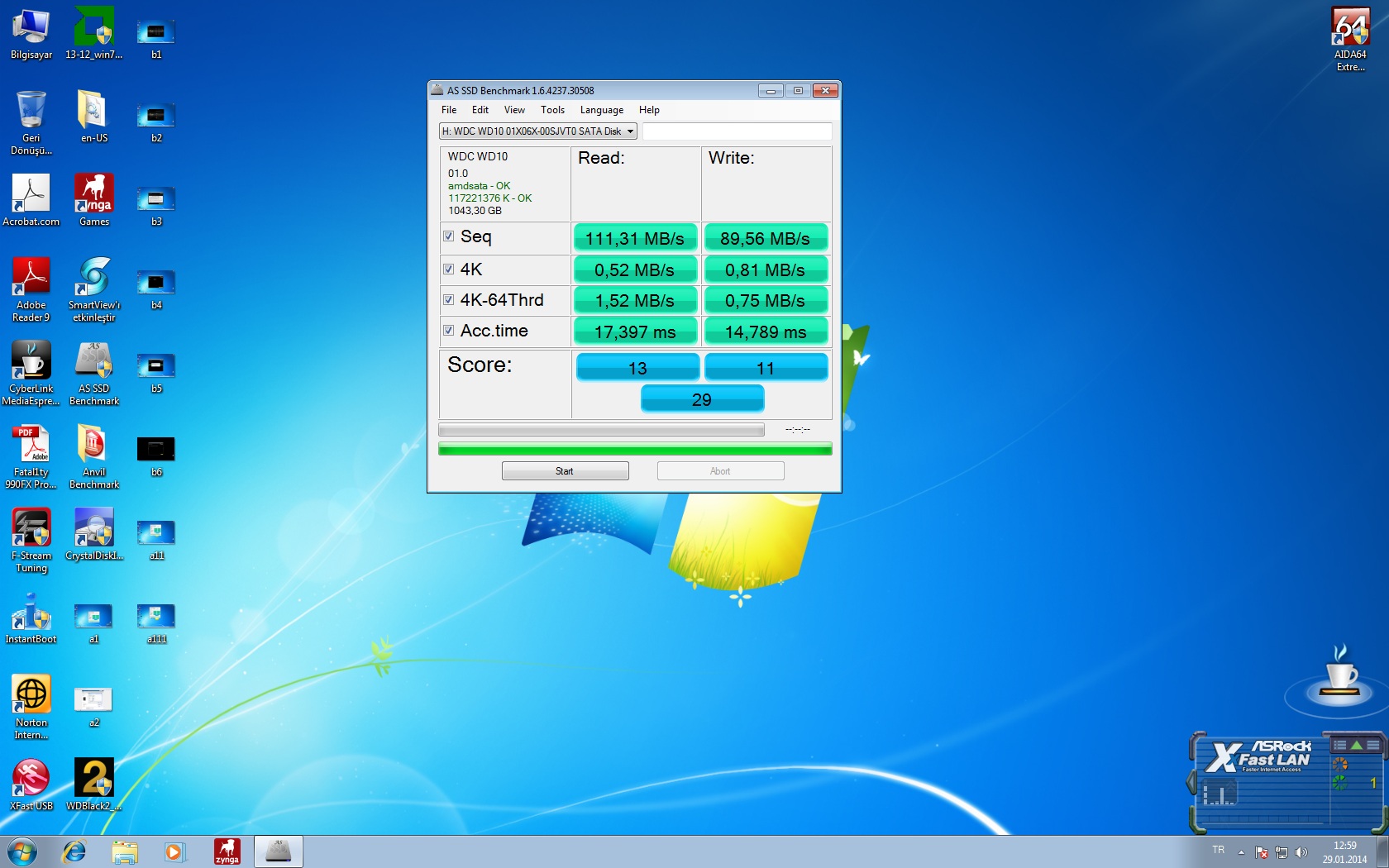Launch AIDA64 Extreme desktop icon
Viewport: 1389px width, 868px height.
[1350, 29]
